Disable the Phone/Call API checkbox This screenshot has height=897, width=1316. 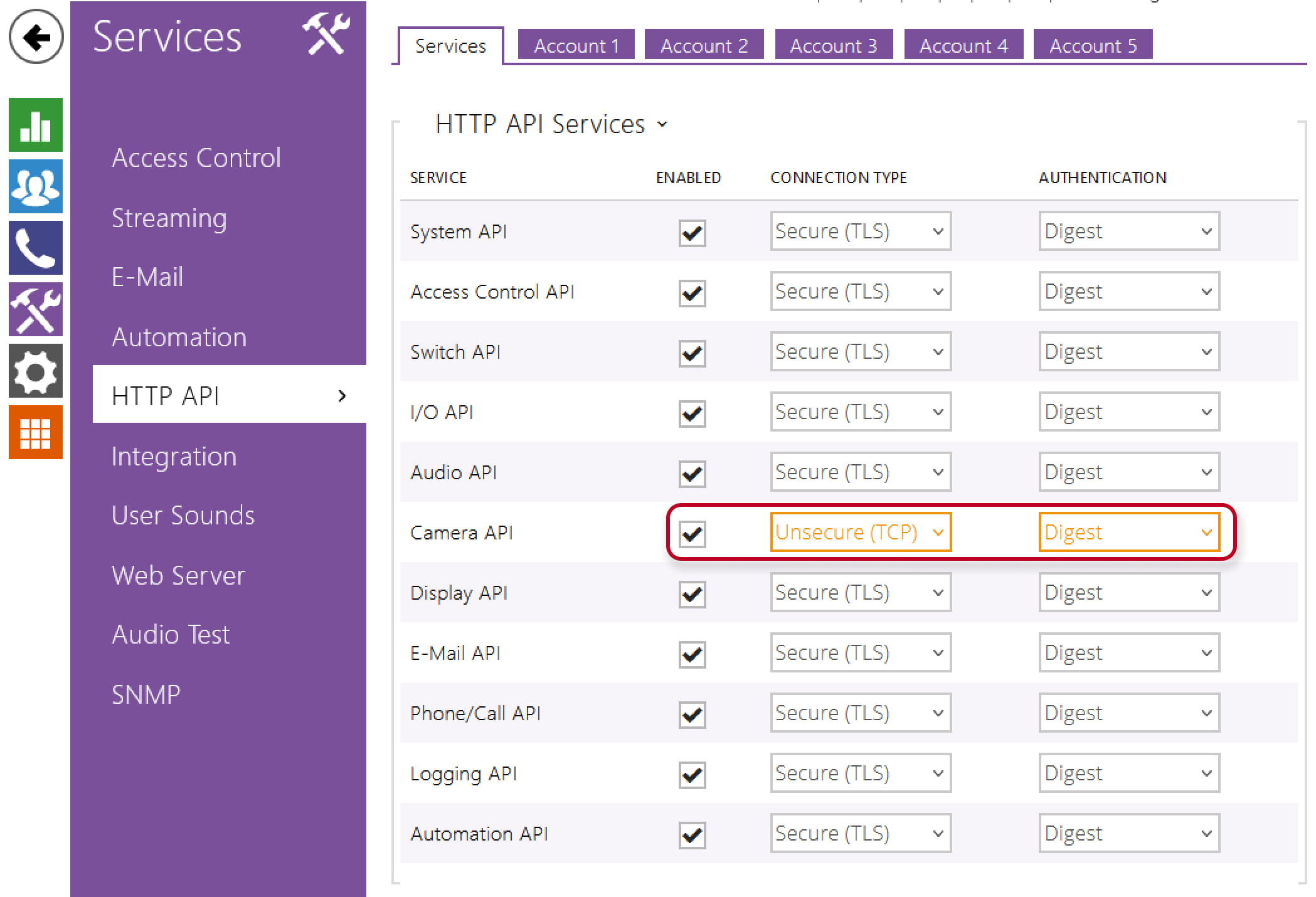pos(692,714)
